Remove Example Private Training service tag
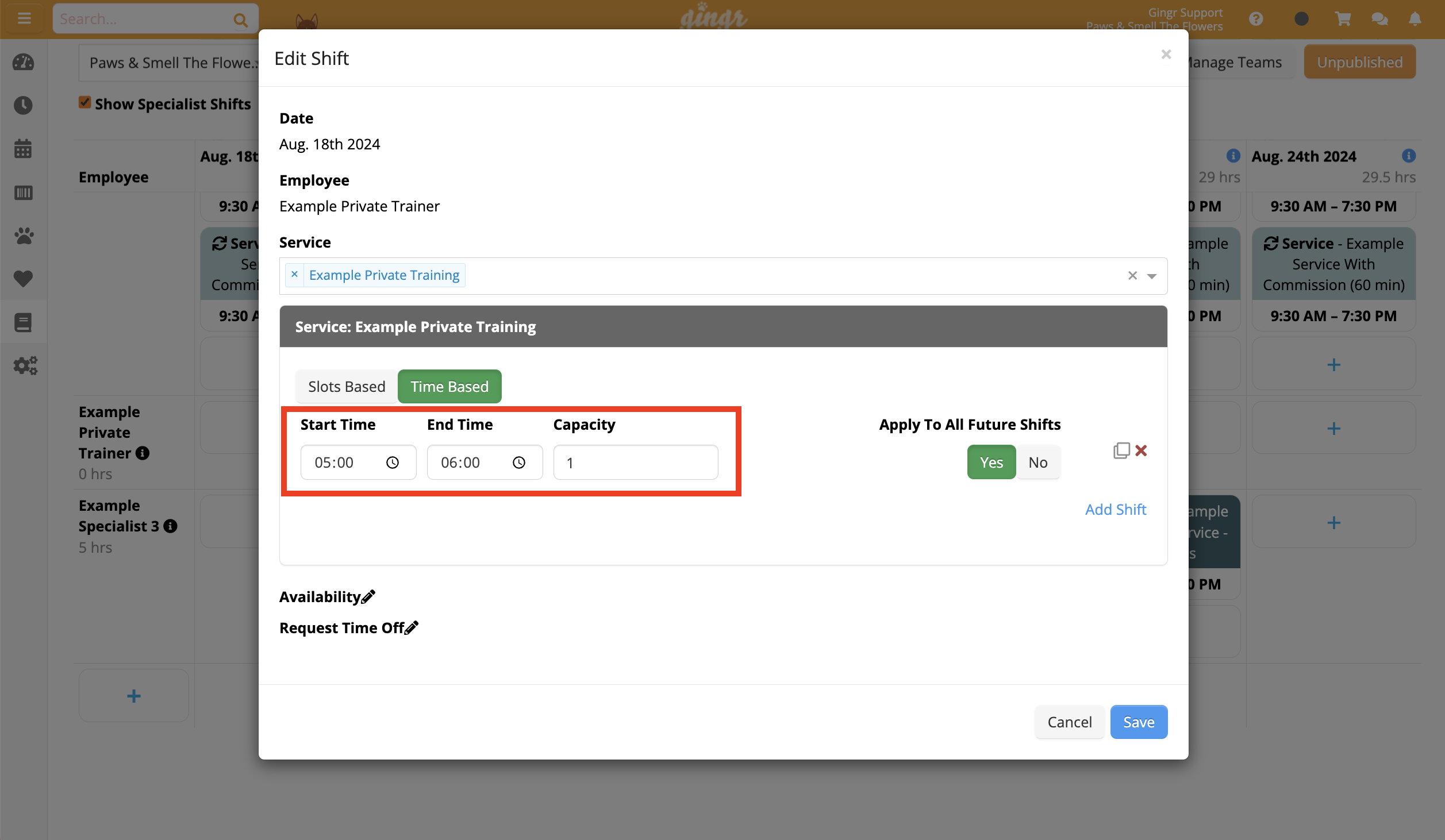 pos(294,275)
